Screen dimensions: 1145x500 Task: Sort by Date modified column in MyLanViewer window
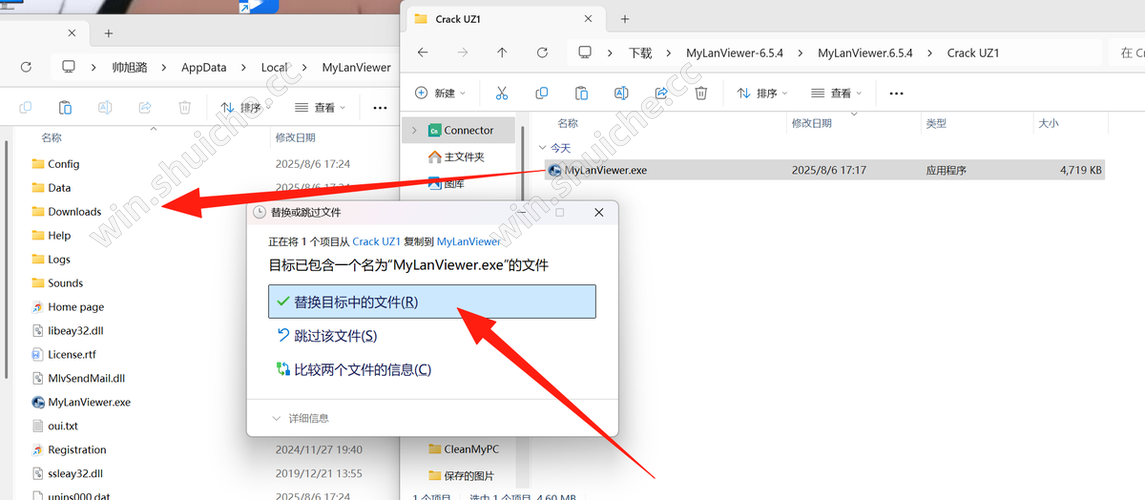point(295,137)
